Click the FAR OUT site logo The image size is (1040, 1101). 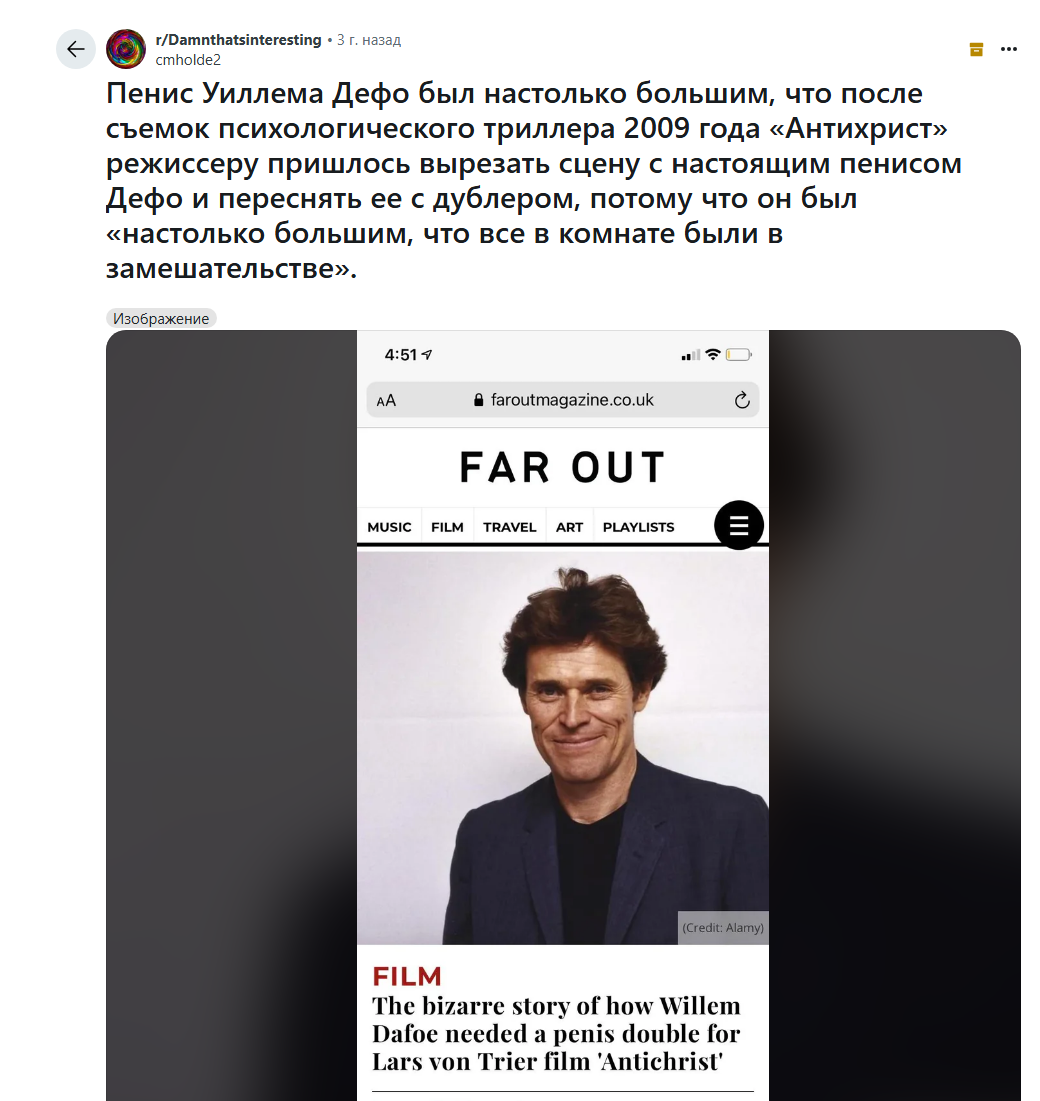[x=562, y=468]
